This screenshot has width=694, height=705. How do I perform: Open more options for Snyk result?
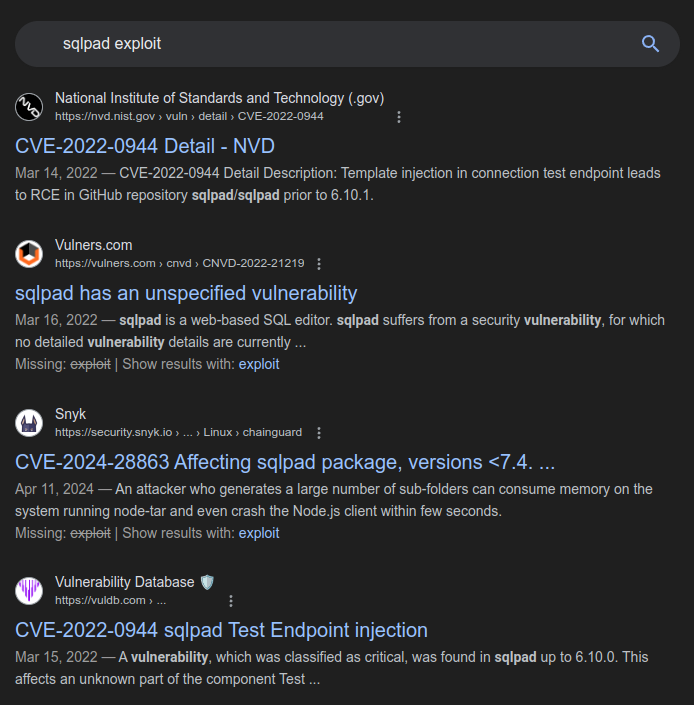coord(319,433)
